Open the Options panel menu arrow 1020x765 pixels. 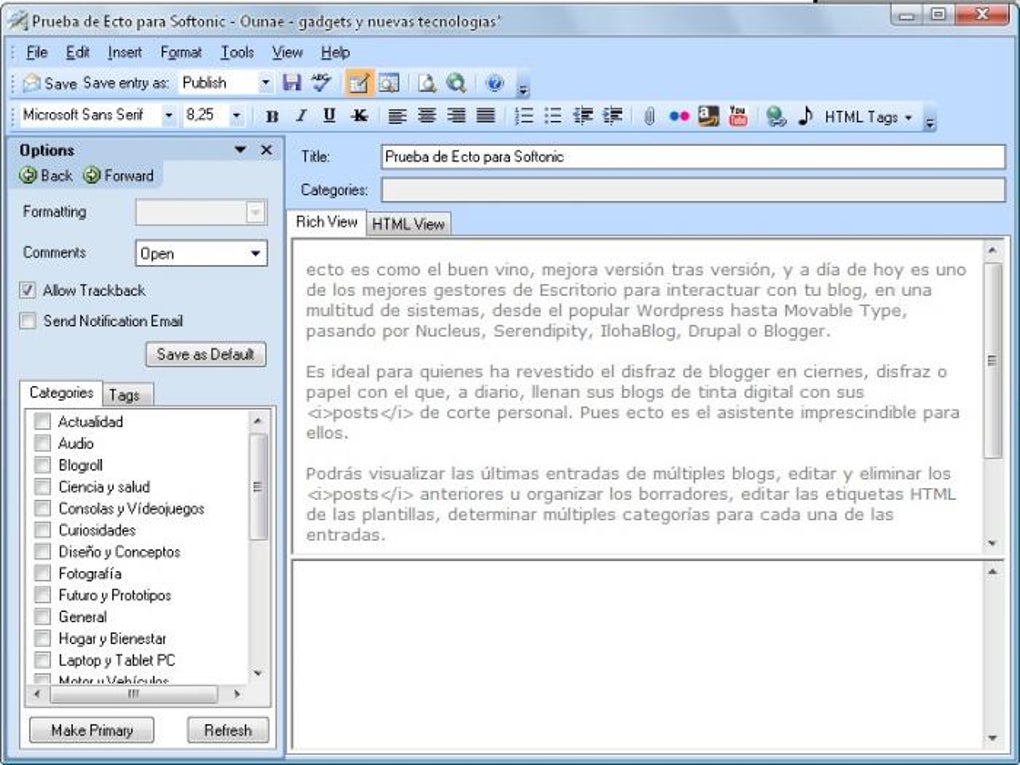(240, 150)
